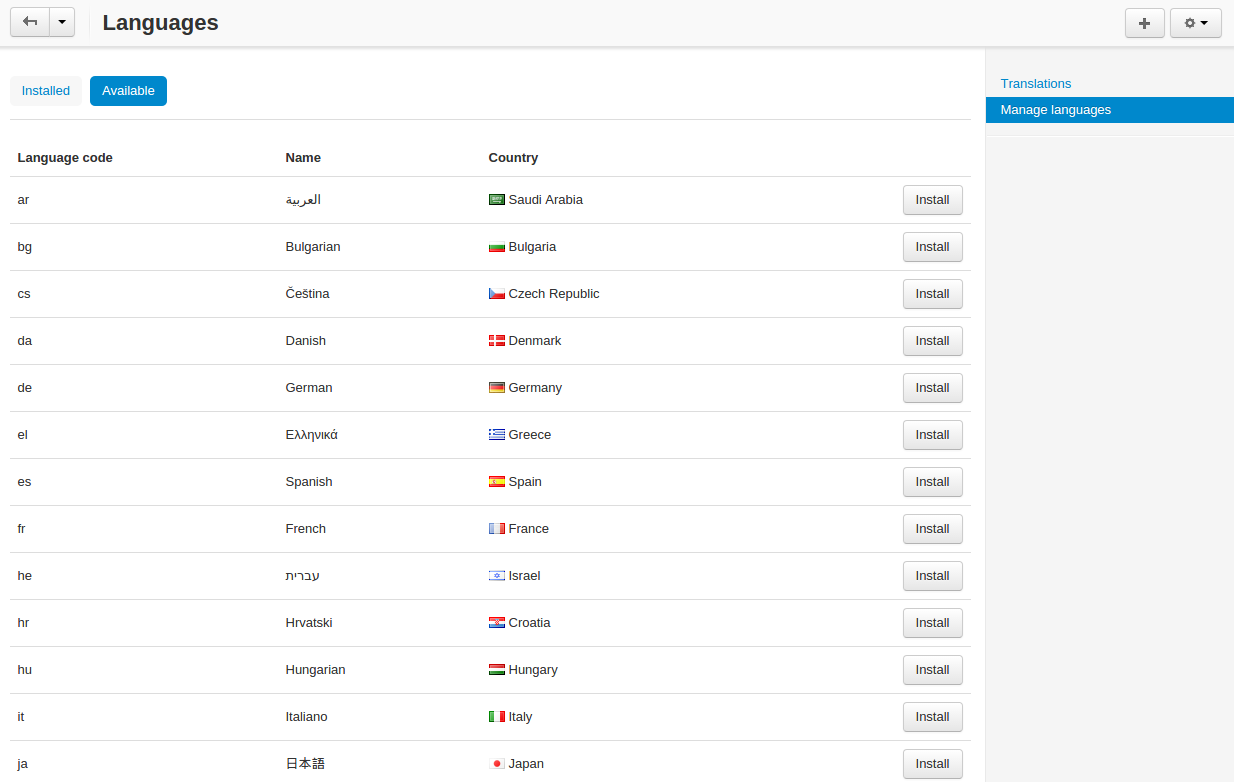Viewport: 1234px width, 782px height.
Task: Click the plus add language button
Action: (1145, 23)
